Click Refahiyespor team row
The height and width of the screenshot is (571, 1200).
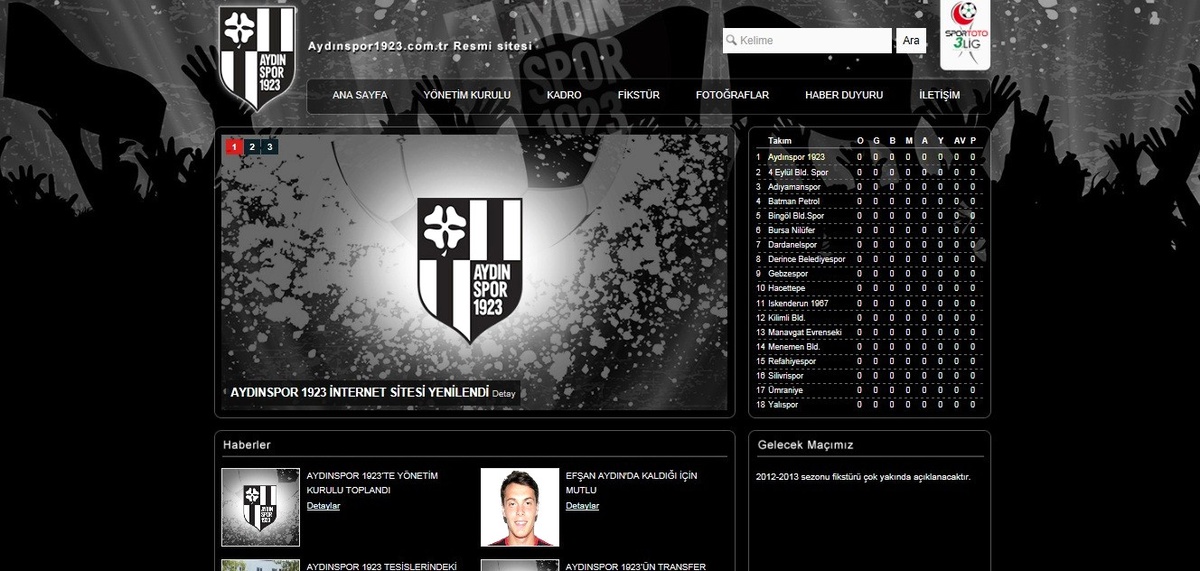coord(868,361)
